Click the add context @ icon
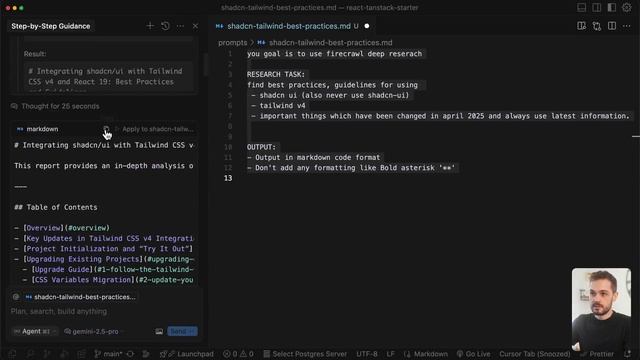The width and height of the screenshot is (640, 360). [16, 297]
